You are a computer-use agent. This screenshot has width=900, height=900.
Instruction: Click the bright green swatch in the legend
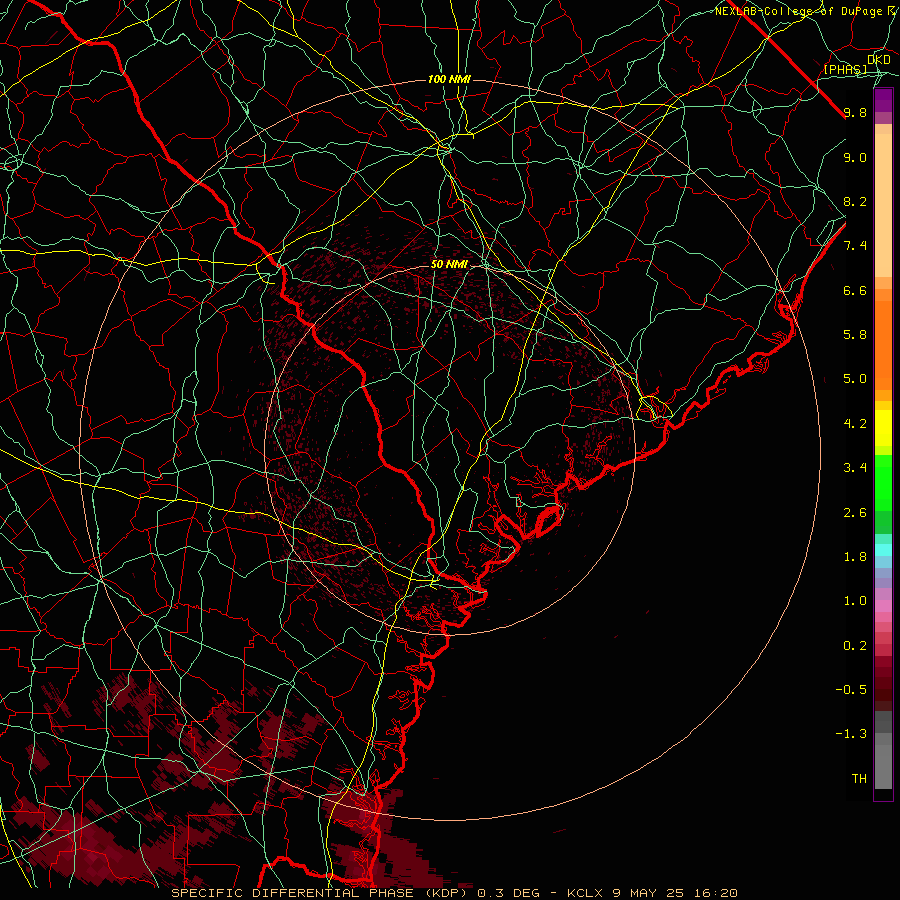pos(883,483)
